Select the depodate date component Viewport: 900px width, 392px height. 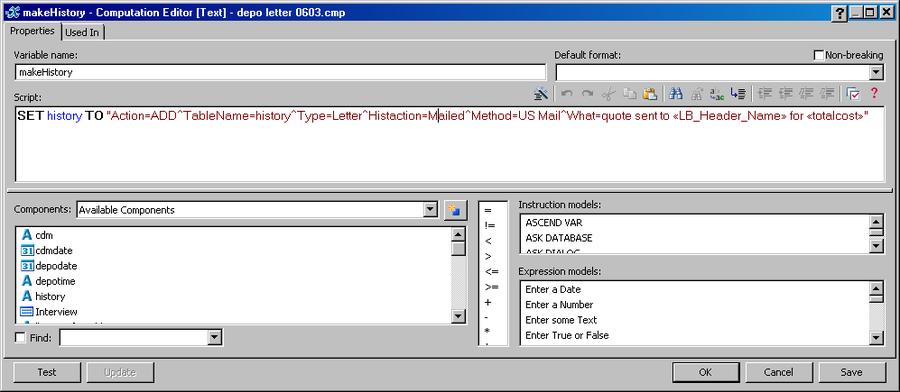49,266
